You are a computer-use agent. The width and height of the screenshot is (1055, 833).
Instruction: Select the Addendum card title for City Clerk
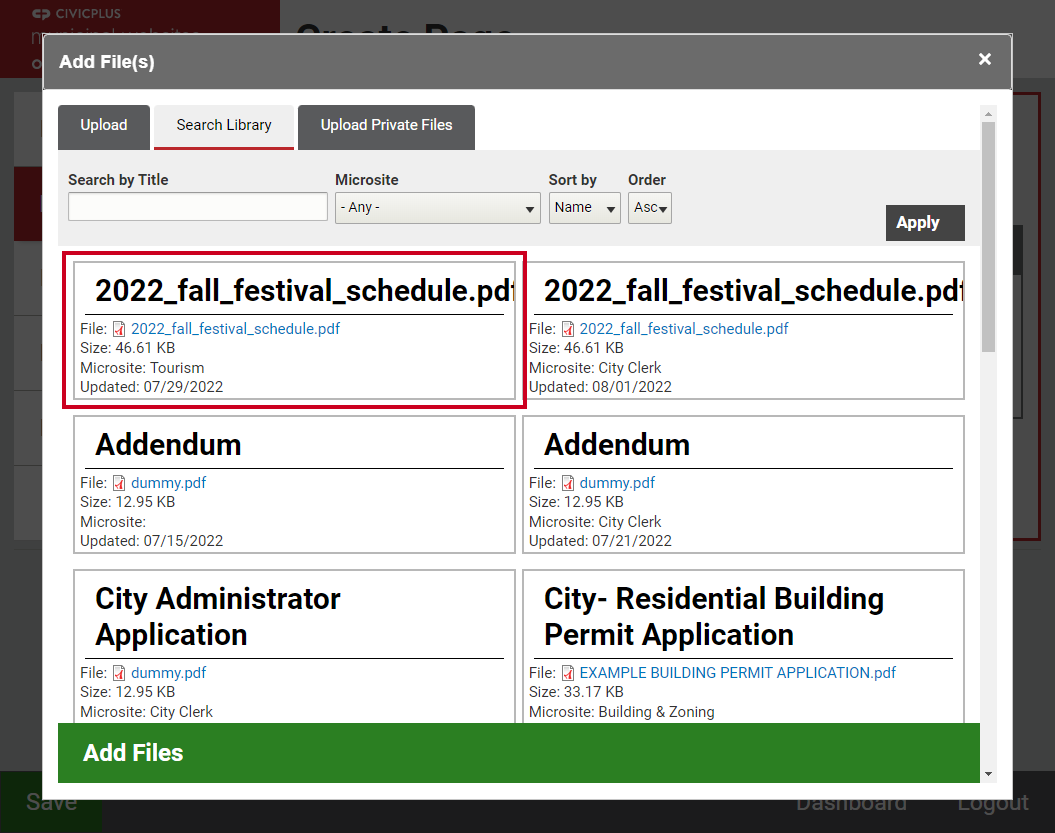click(x=617, y=445)
